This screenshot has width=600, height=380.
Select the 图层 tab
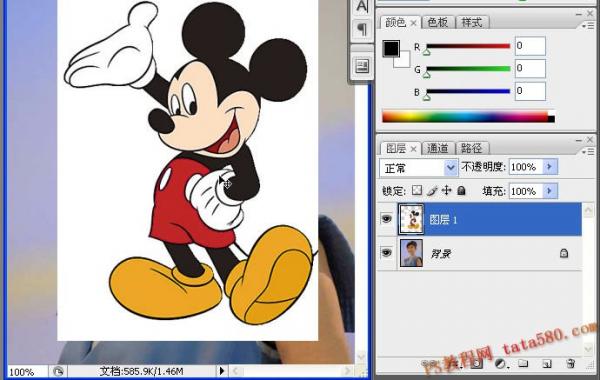tap(396, 148)
